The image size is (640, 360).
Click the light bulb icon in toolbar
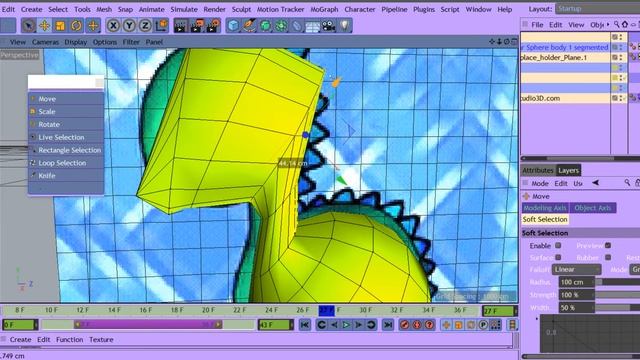pyautogui.click(x=344, y=26)
